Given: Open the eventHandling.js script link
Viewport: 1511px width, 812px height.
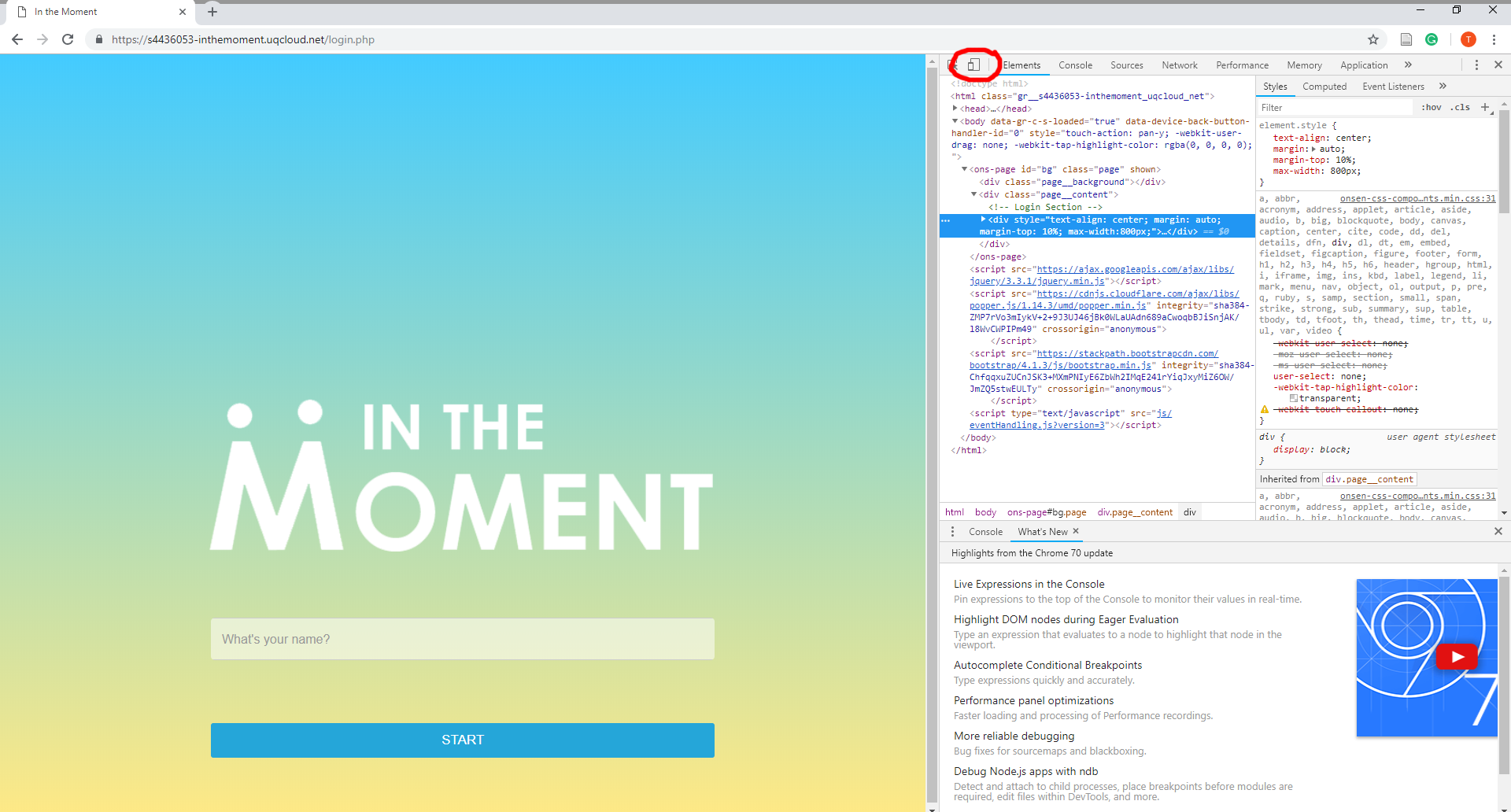Looking at the screenshot, I should click(1070, 419).
